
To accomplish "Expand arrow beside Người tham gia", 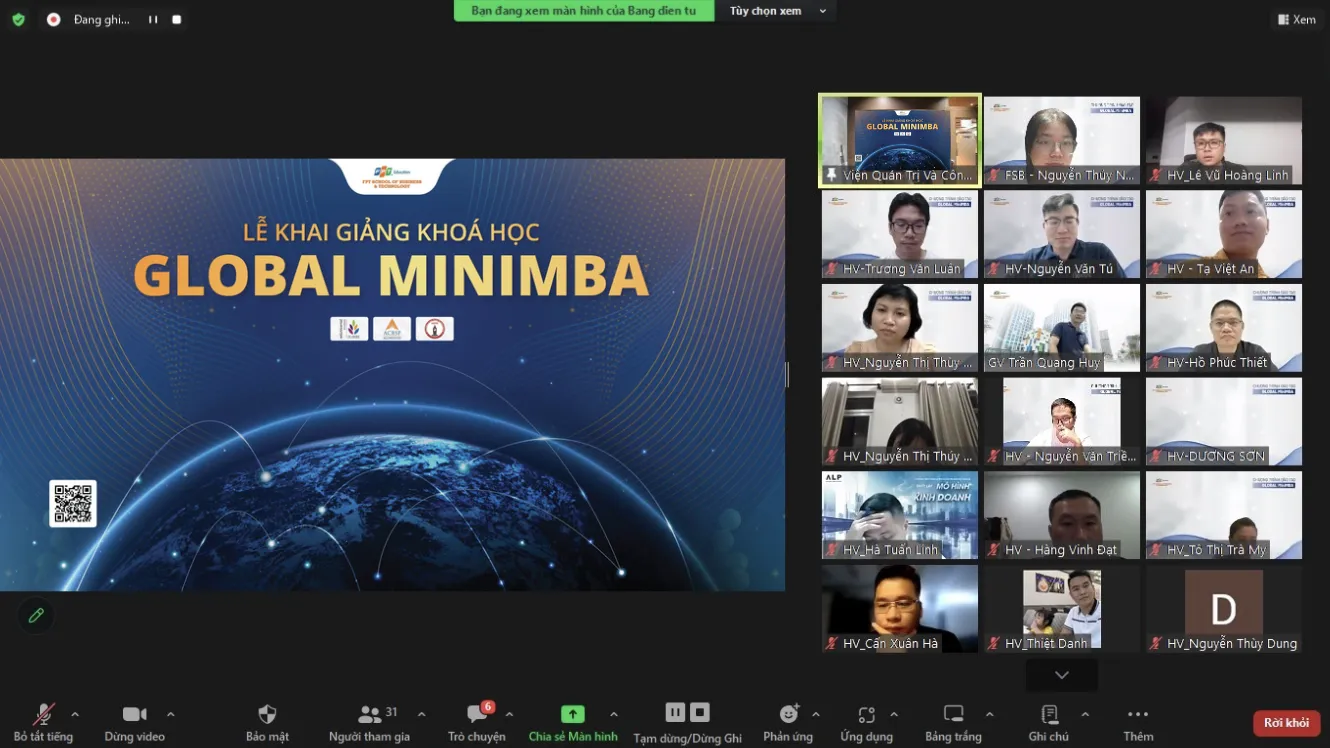I will [421, 715].
